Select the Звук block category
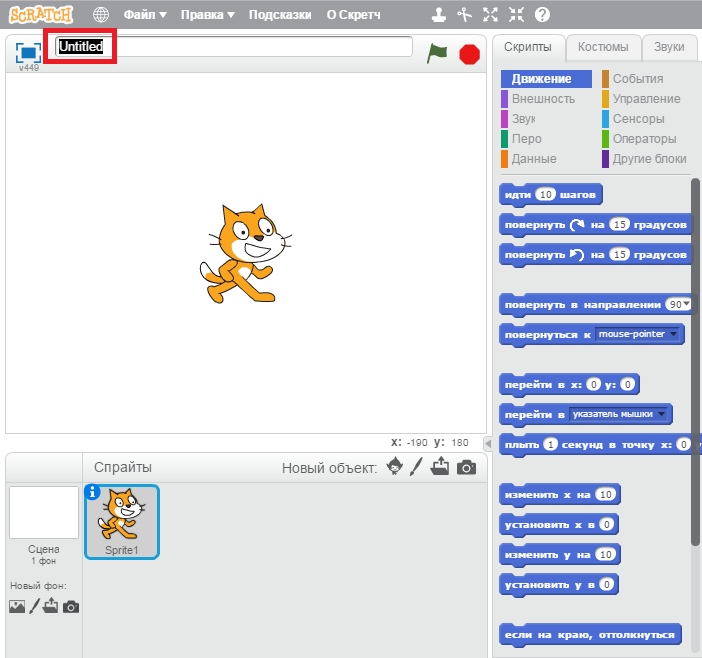 point(518,119)
